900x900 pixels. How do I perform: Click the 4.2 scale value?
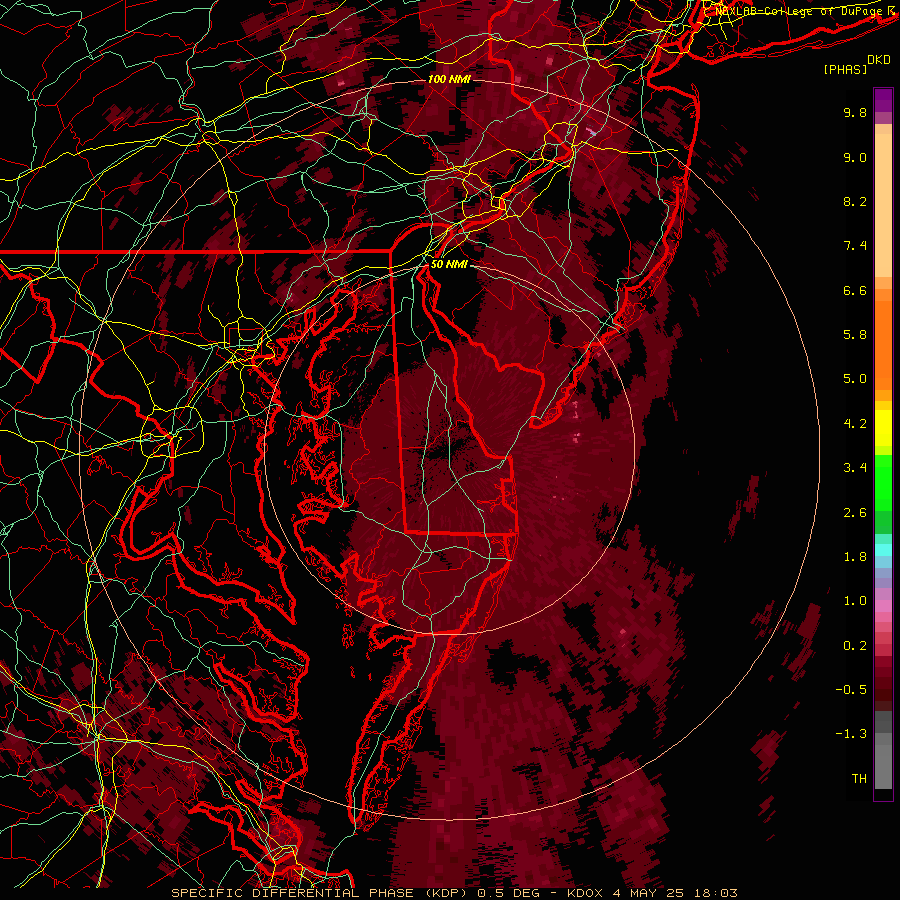pos(855,424)
